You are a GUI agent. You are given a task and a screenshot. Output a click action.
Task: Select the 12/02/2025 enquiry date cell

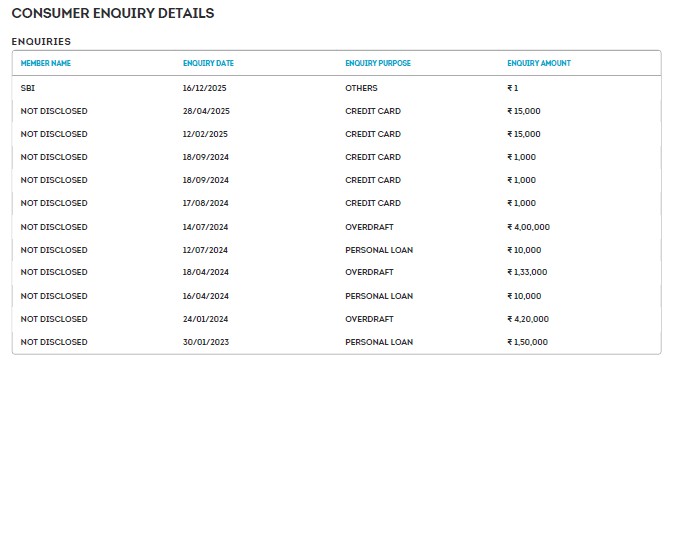(x=205, y=134)
